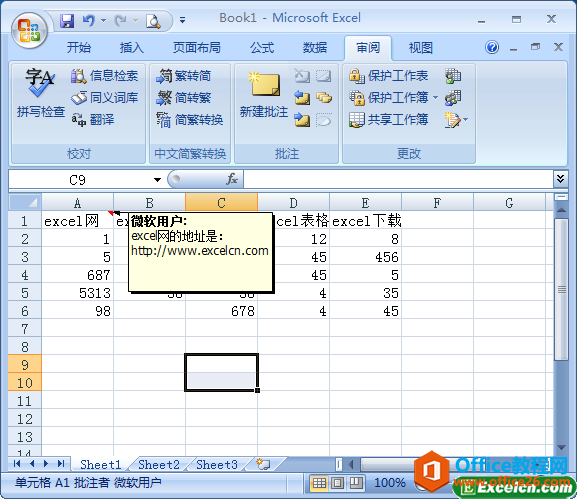This screenshot has height=499, width=577.
Task: Click the vertical split box above scrollbar
Action: (561, 197)
